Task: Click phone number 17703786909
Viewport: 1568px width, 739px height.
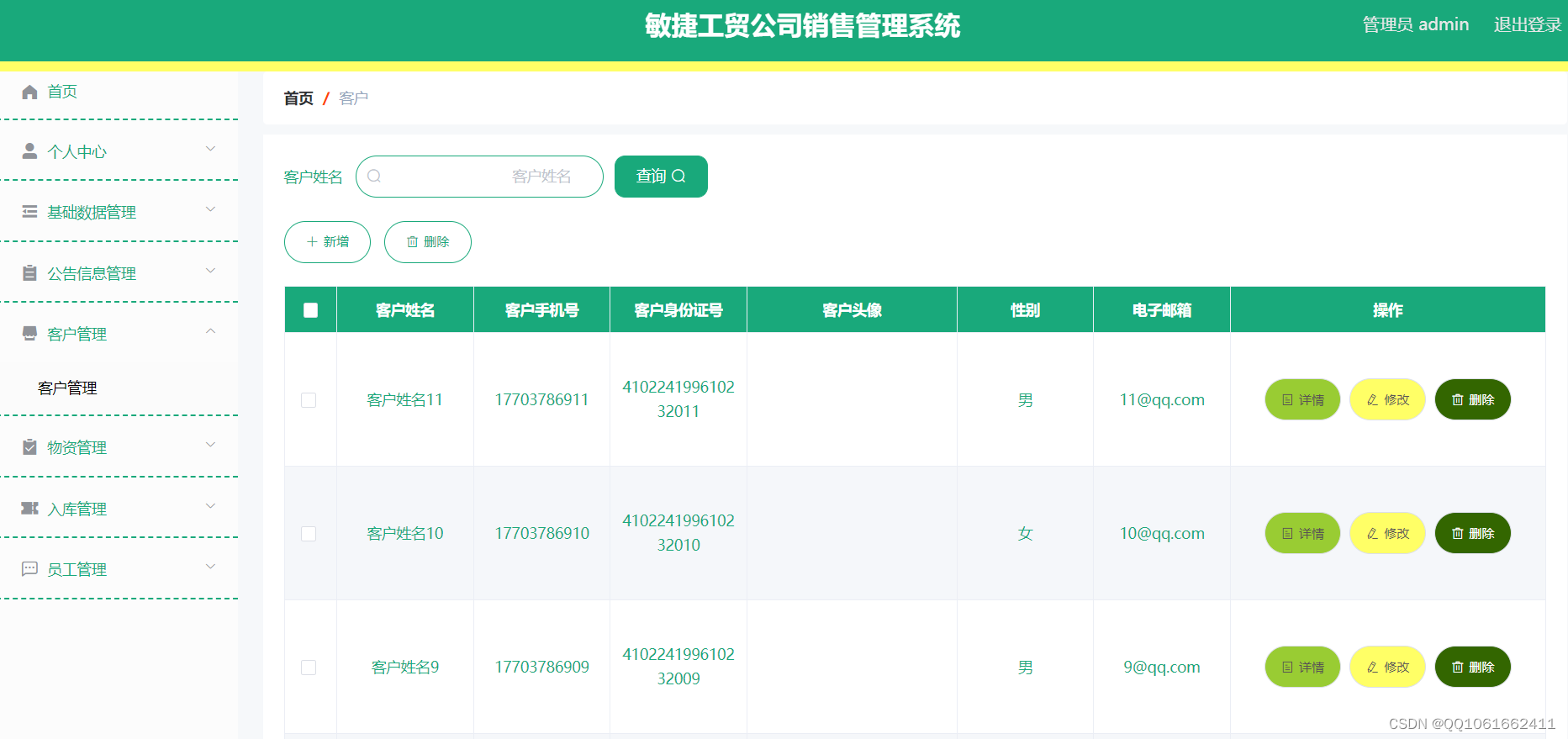Action: tap(541, 668)
